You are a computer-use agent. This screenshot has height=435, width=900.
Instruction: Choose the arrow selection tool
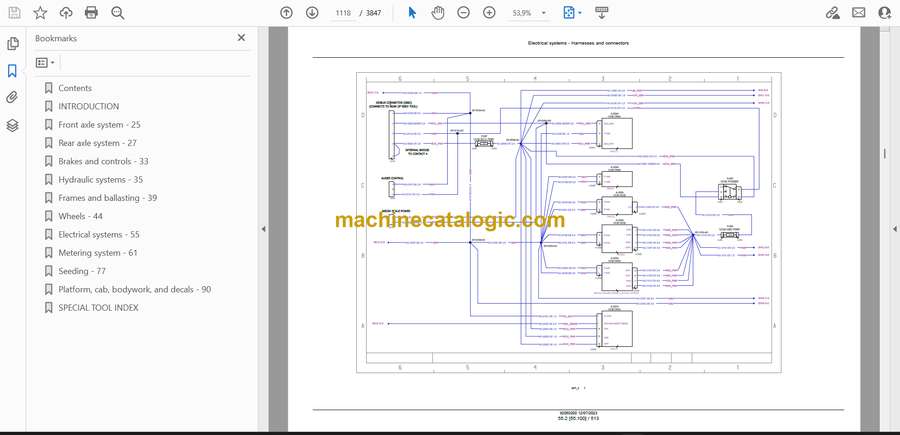pyautogui.click(x=412, y=13)
